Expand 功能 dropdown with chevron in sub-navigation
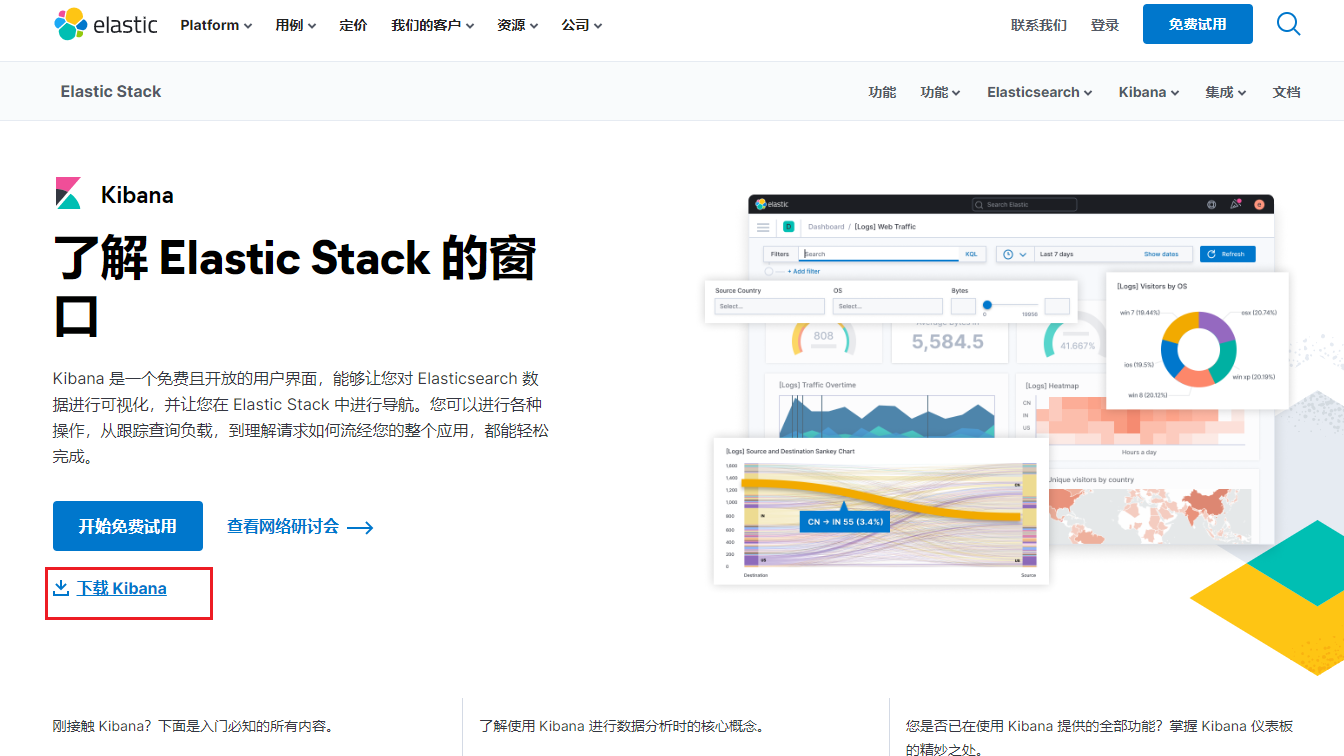Viewport: 1344px width, 756px height. tap(941, 92)
